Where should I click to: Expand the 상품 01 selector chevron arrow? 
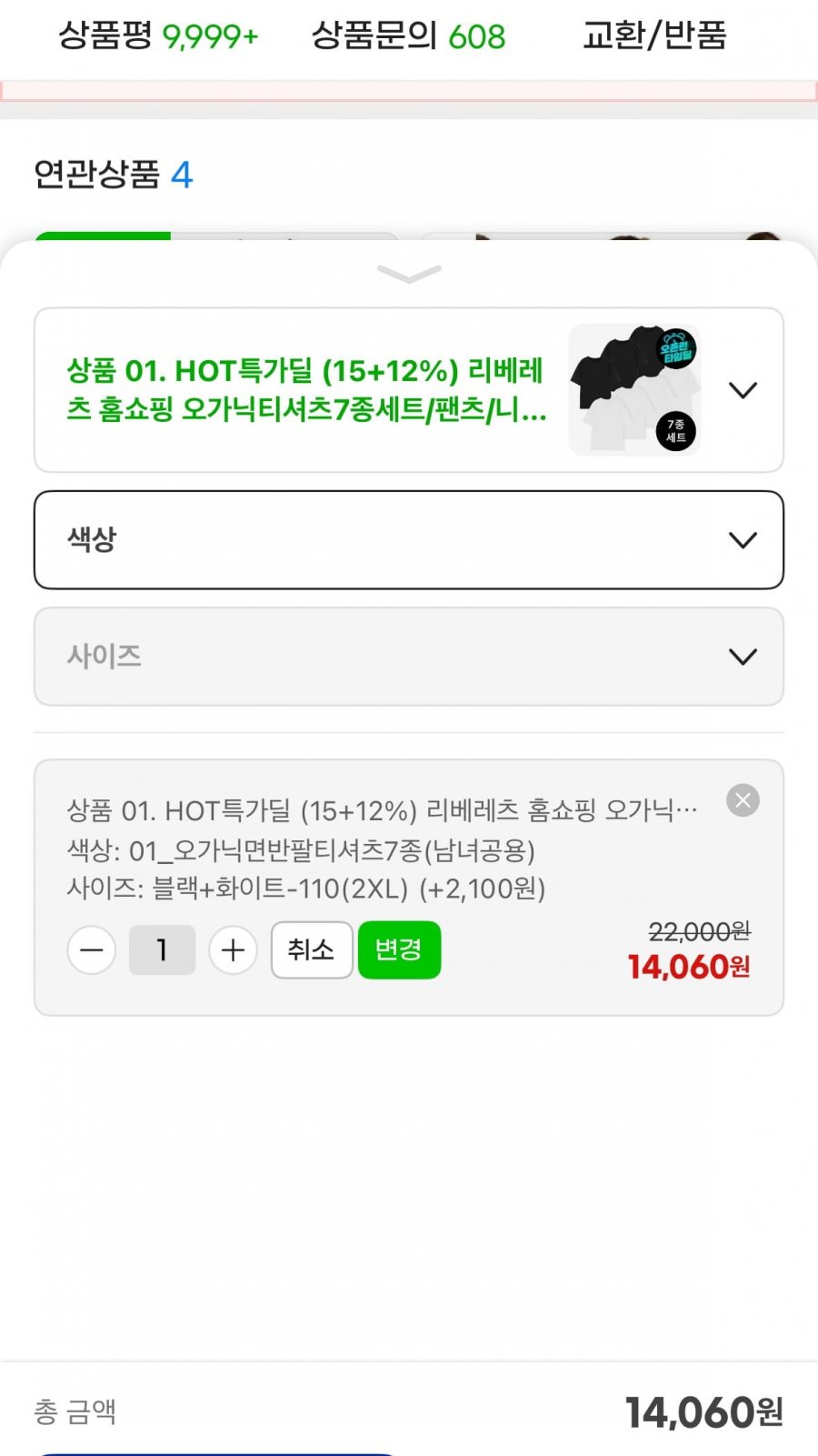tap(743, 390)
